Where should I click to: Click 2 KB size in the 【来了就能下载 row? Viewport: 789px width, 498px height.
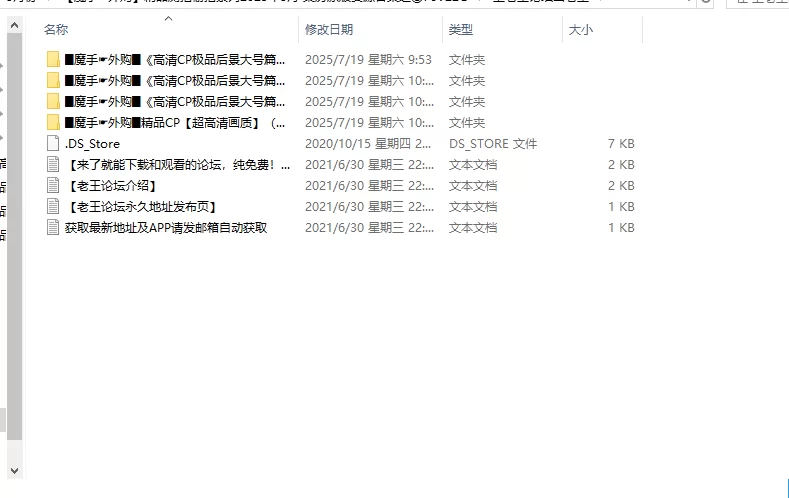coord(621,164)
